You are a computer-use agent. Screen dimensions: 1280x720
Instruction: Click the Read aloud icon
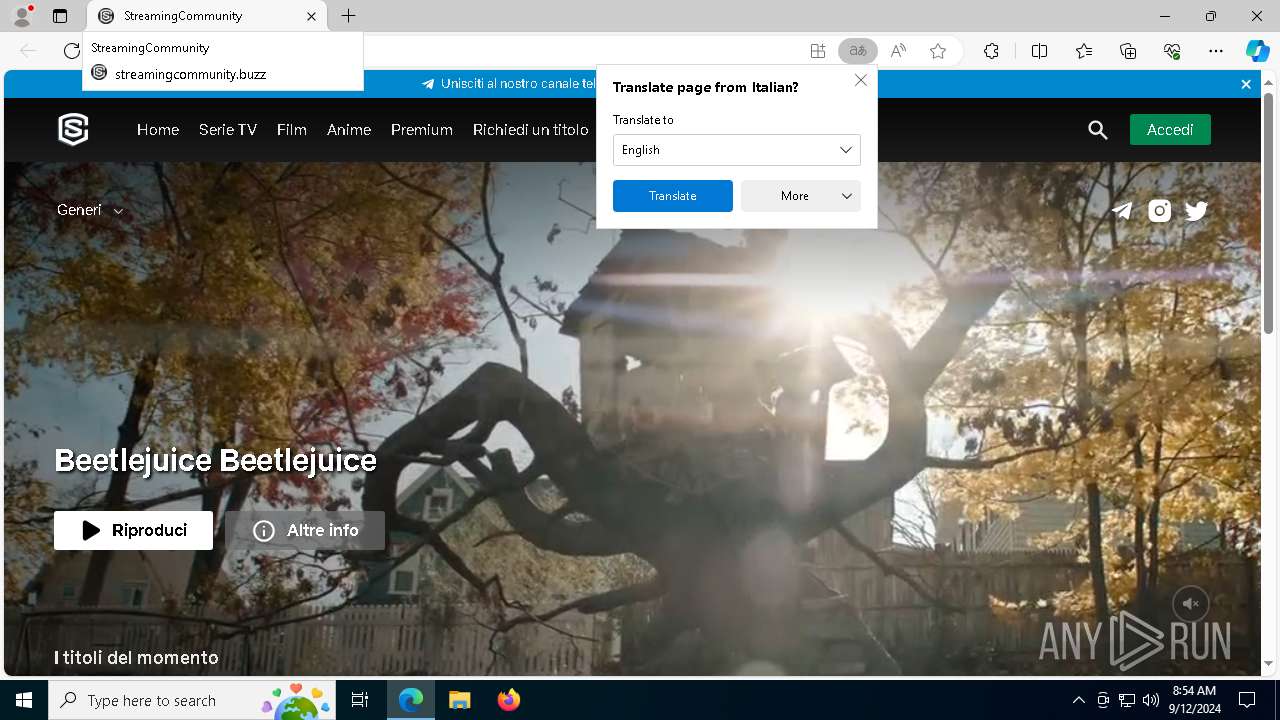pos(898,51)
